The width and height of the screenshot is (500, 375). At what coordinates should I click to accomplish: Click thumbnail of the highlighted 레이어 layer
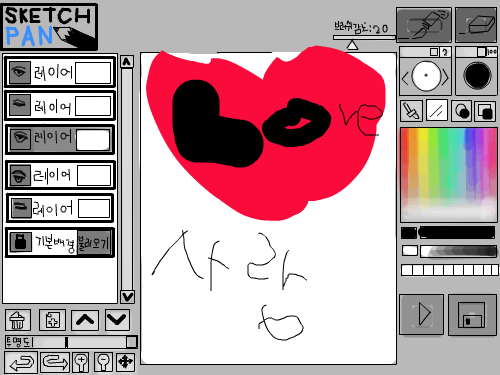coord(93,140)
